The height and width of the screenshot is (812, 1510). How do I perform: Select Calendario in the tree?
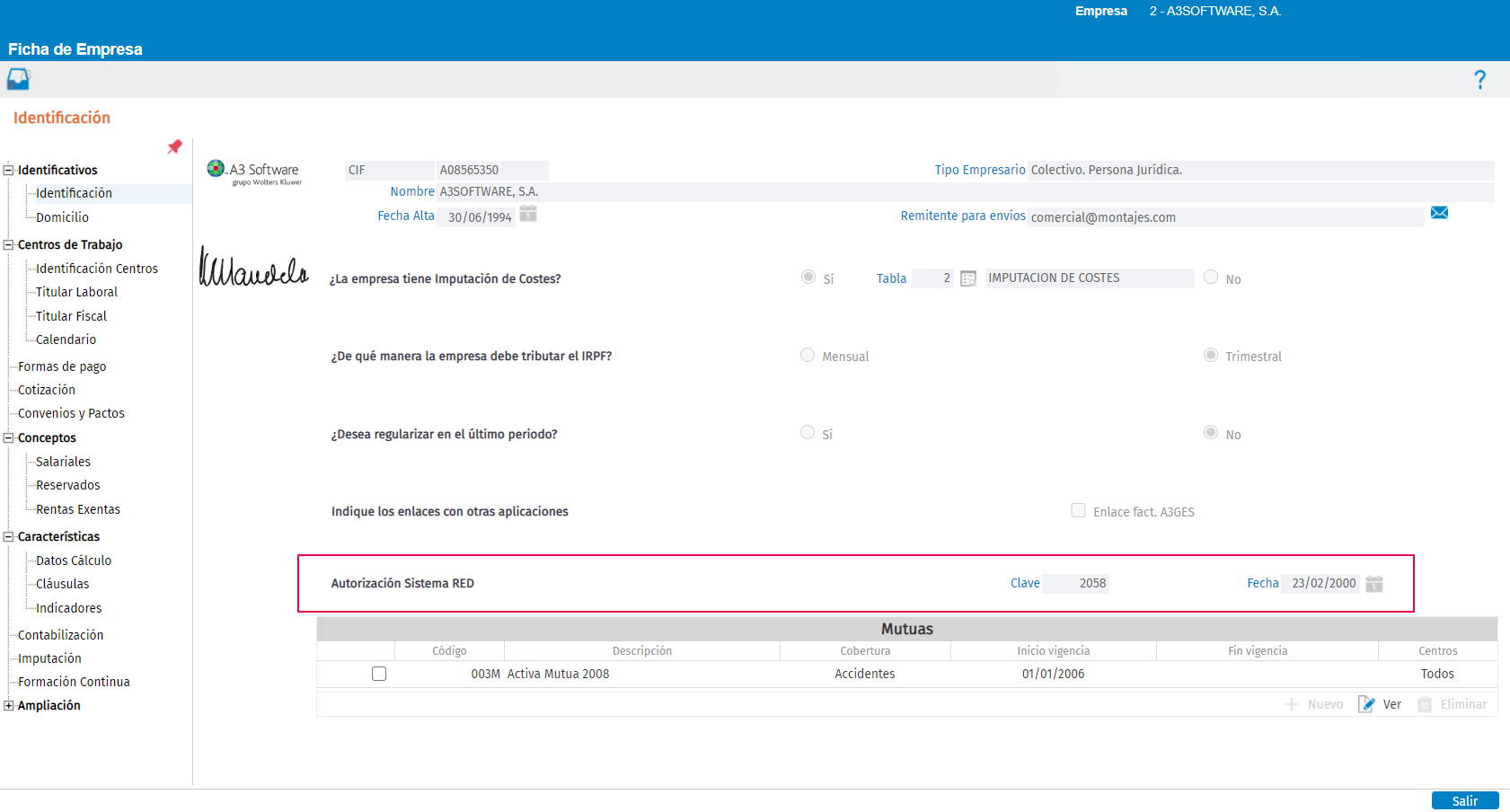(x=66, y=340)
